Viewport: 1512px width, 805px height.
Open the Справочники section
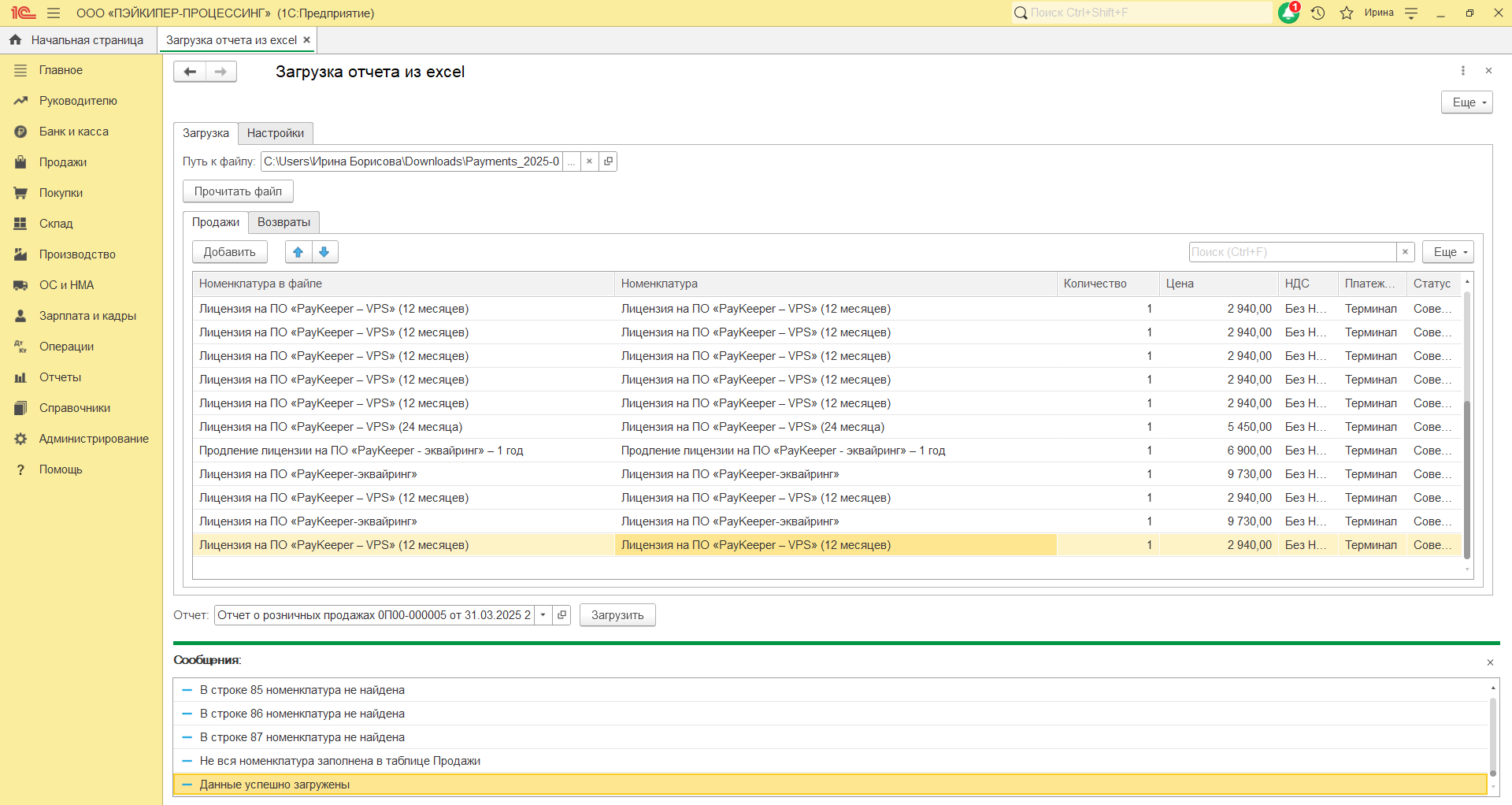(x=75, y=408)
